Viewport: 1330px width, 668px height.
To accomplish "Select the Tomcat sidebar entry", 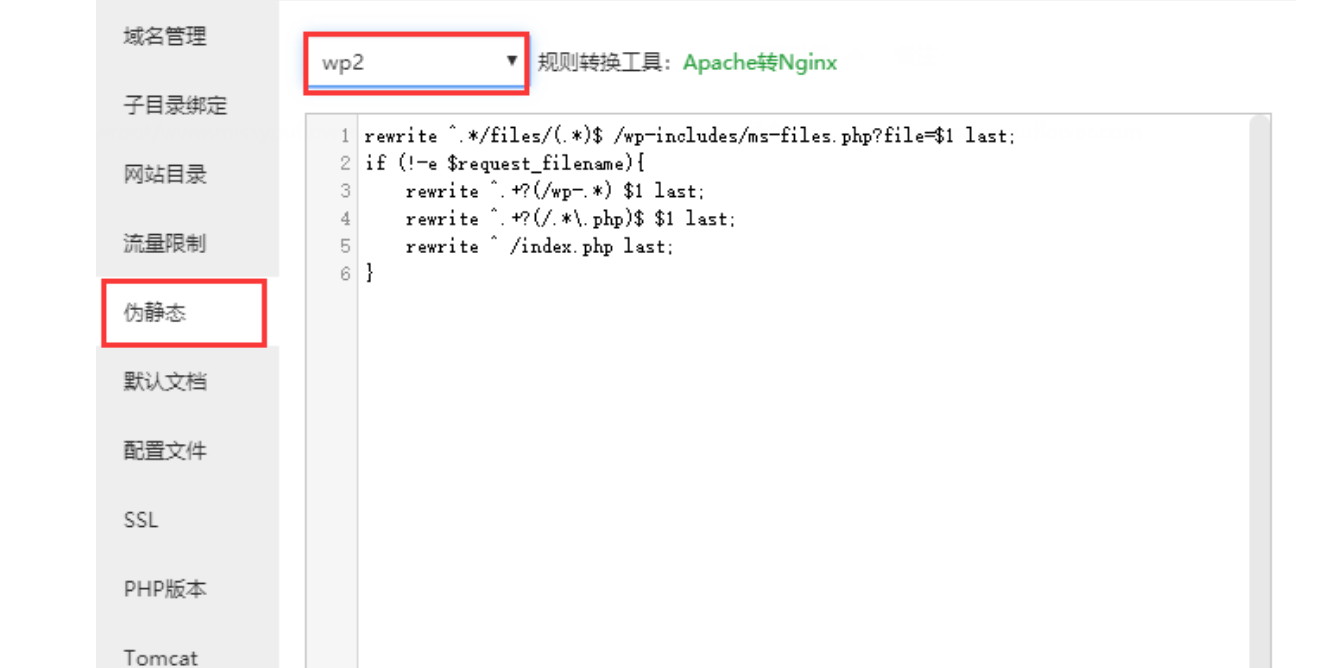I will 160,655.
